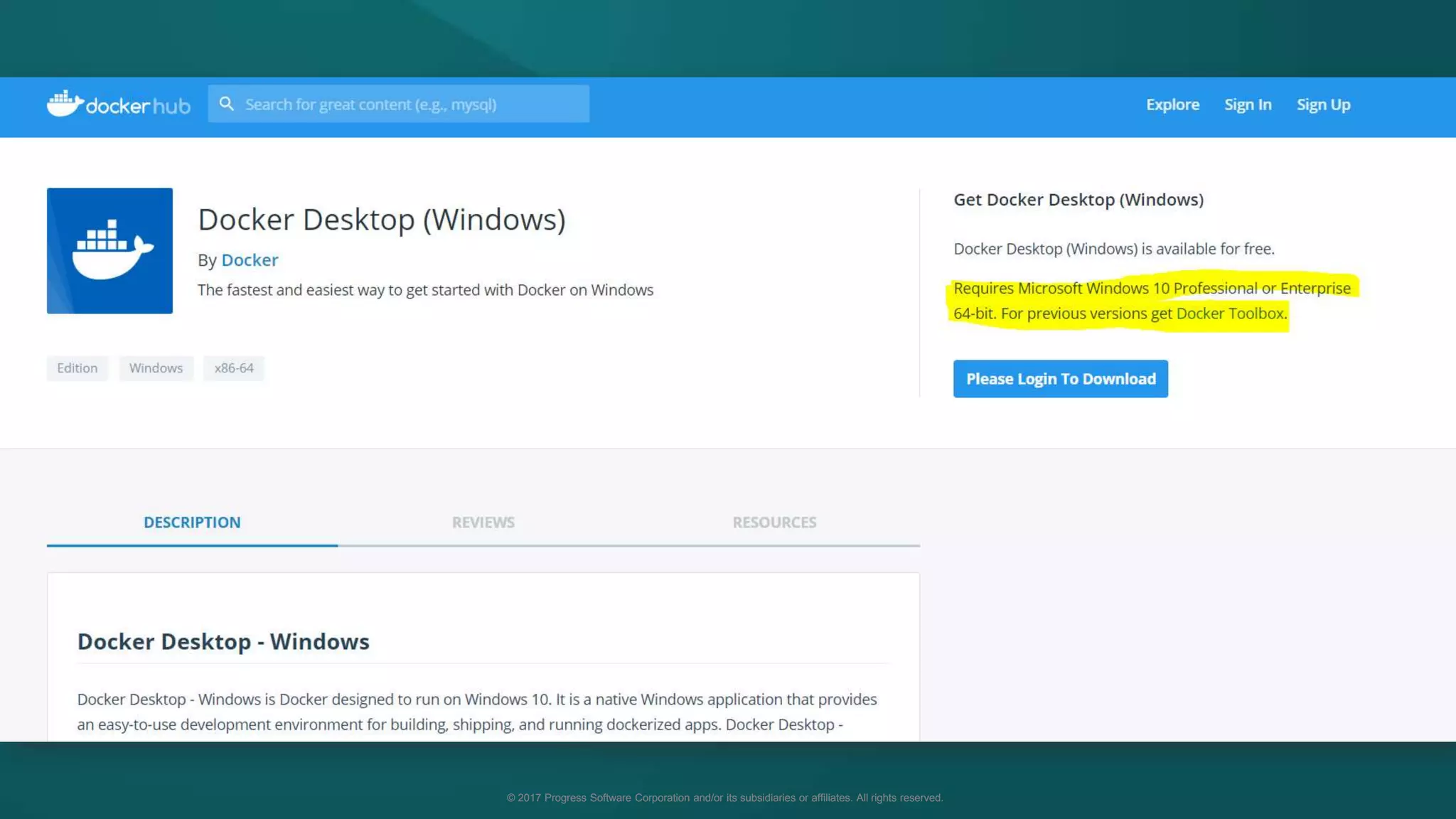Click the Docker Desktop (Windows) title

coord(381,220)
